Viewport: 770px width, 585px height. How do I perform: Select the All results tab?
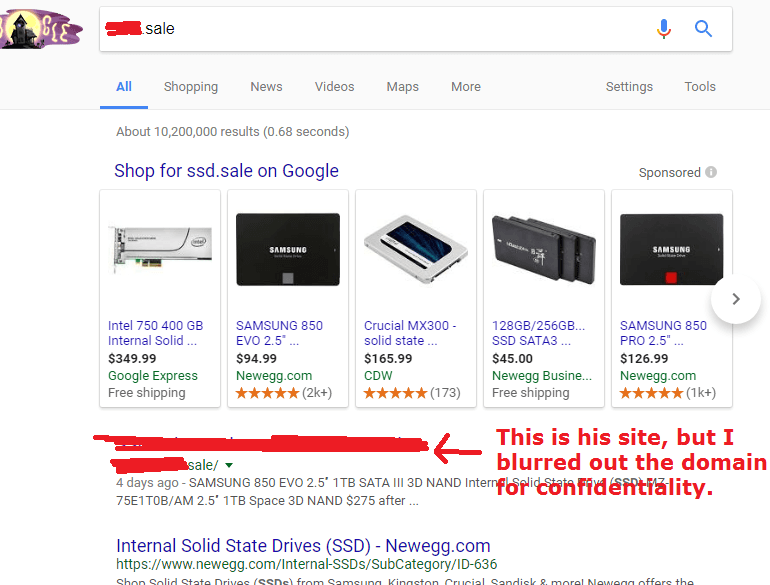pyautogui.click(x=124, y=86)
